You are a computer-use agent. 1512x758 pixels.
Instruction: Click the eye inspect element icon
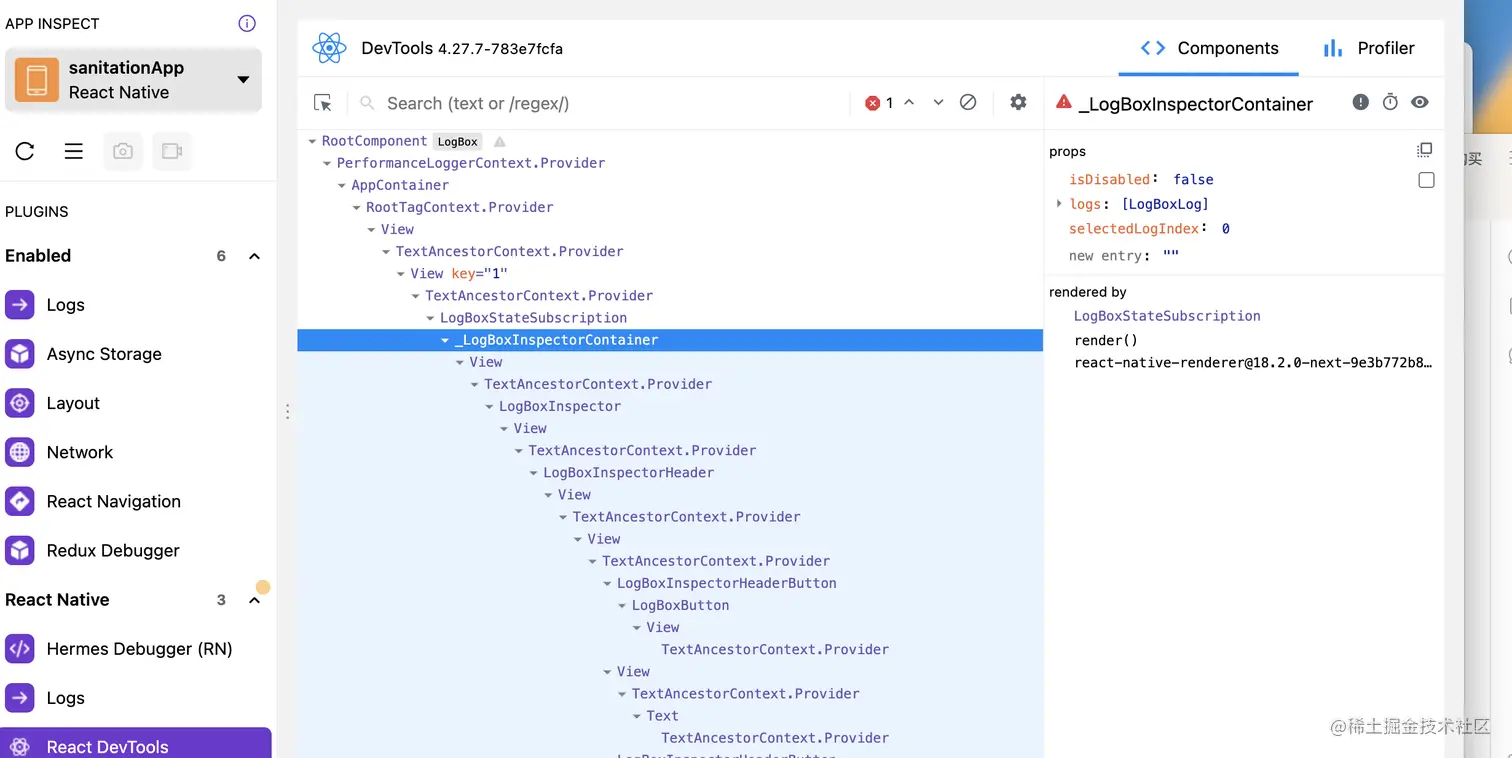coord(1420,102)
